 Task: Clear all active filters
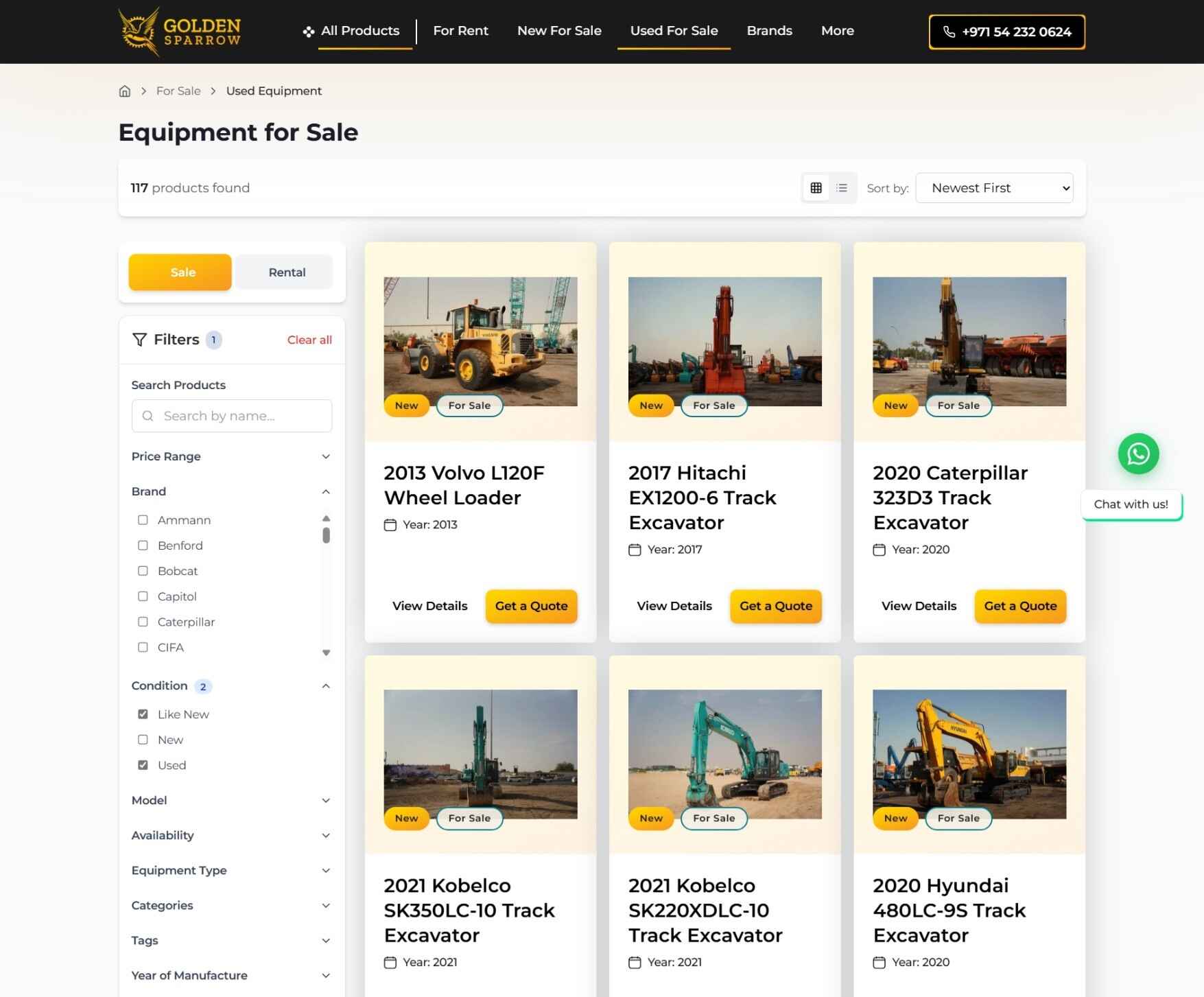pos(309,340)
